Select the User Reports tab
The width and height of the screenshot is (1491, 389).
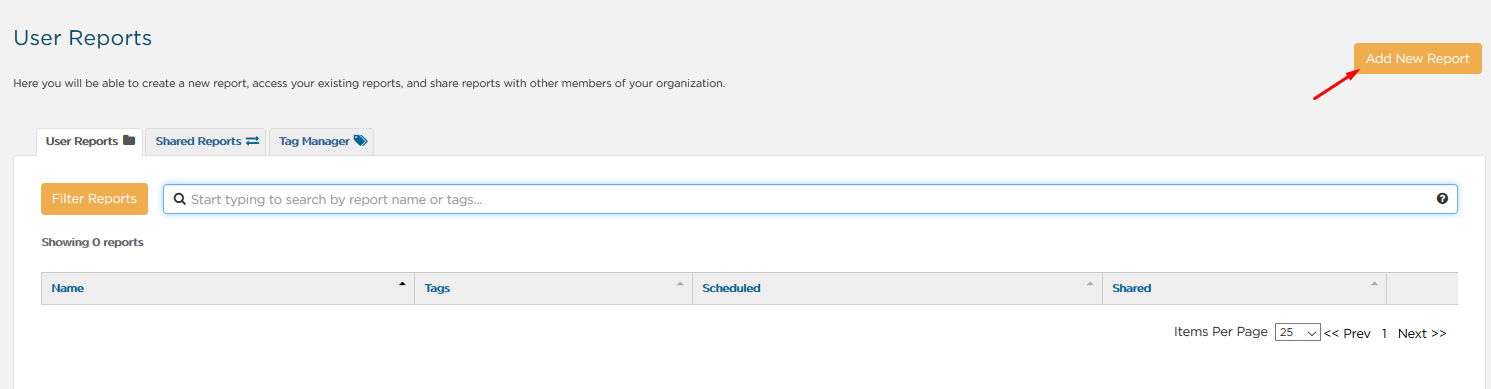tap(90, 141)
